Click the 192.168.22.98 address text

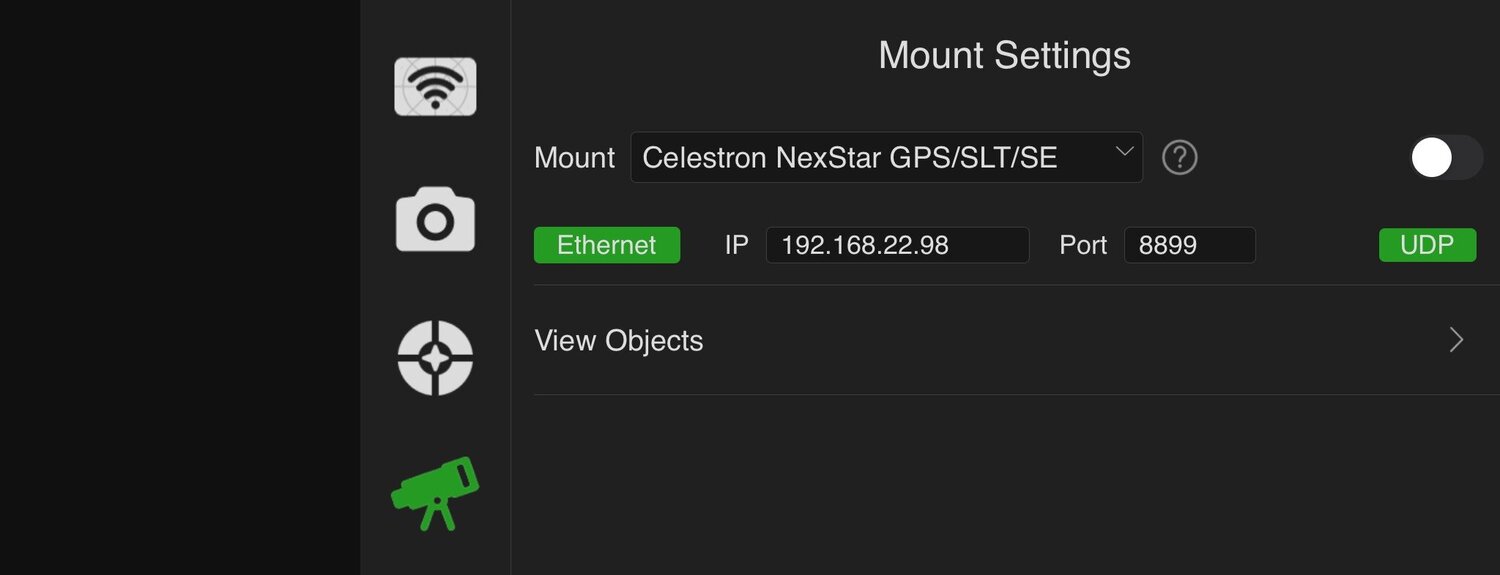coord(865,245)
